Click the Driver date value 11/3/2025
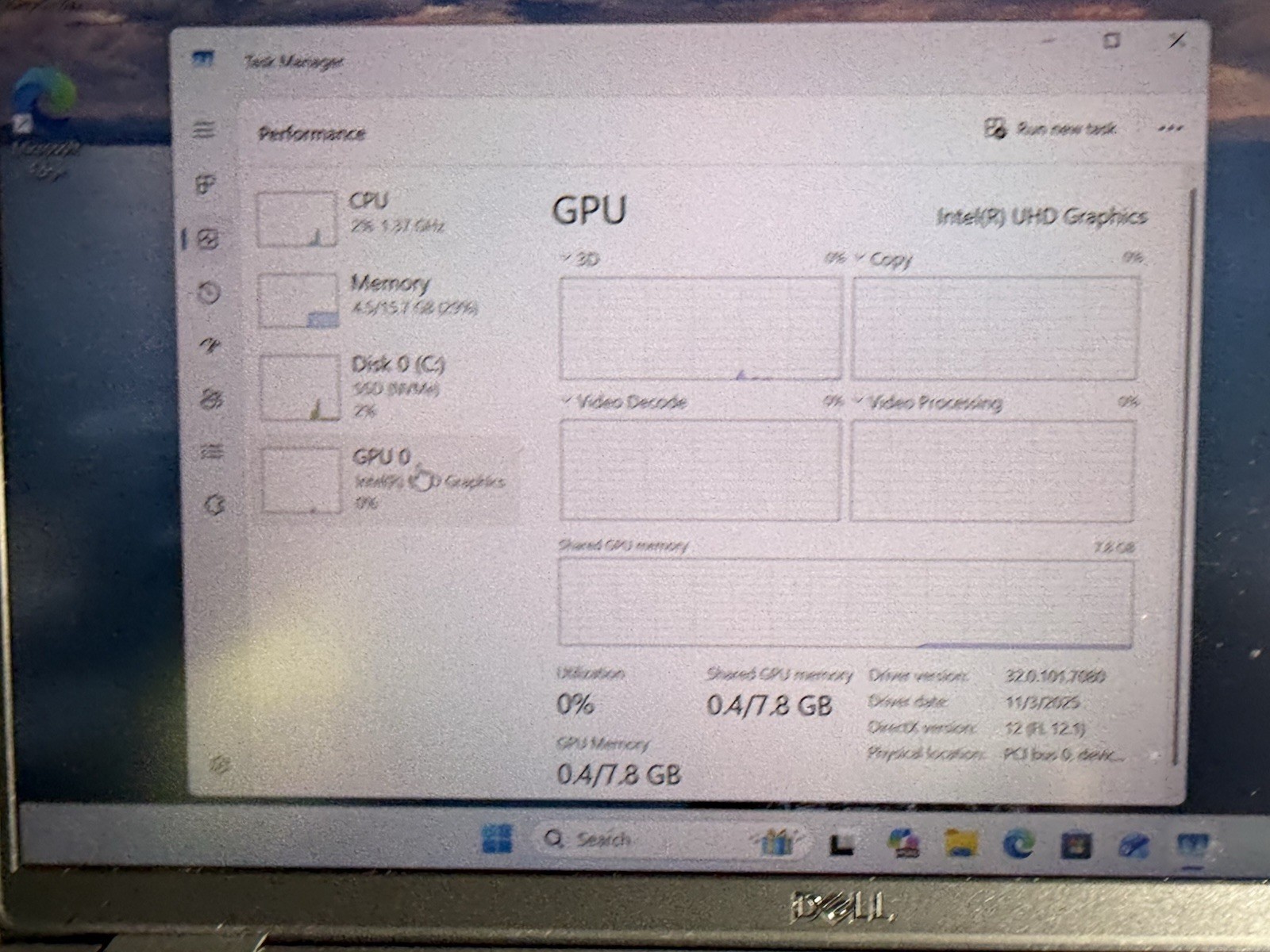Screen dimensions: 1270x952 [x=1042, y=702]
